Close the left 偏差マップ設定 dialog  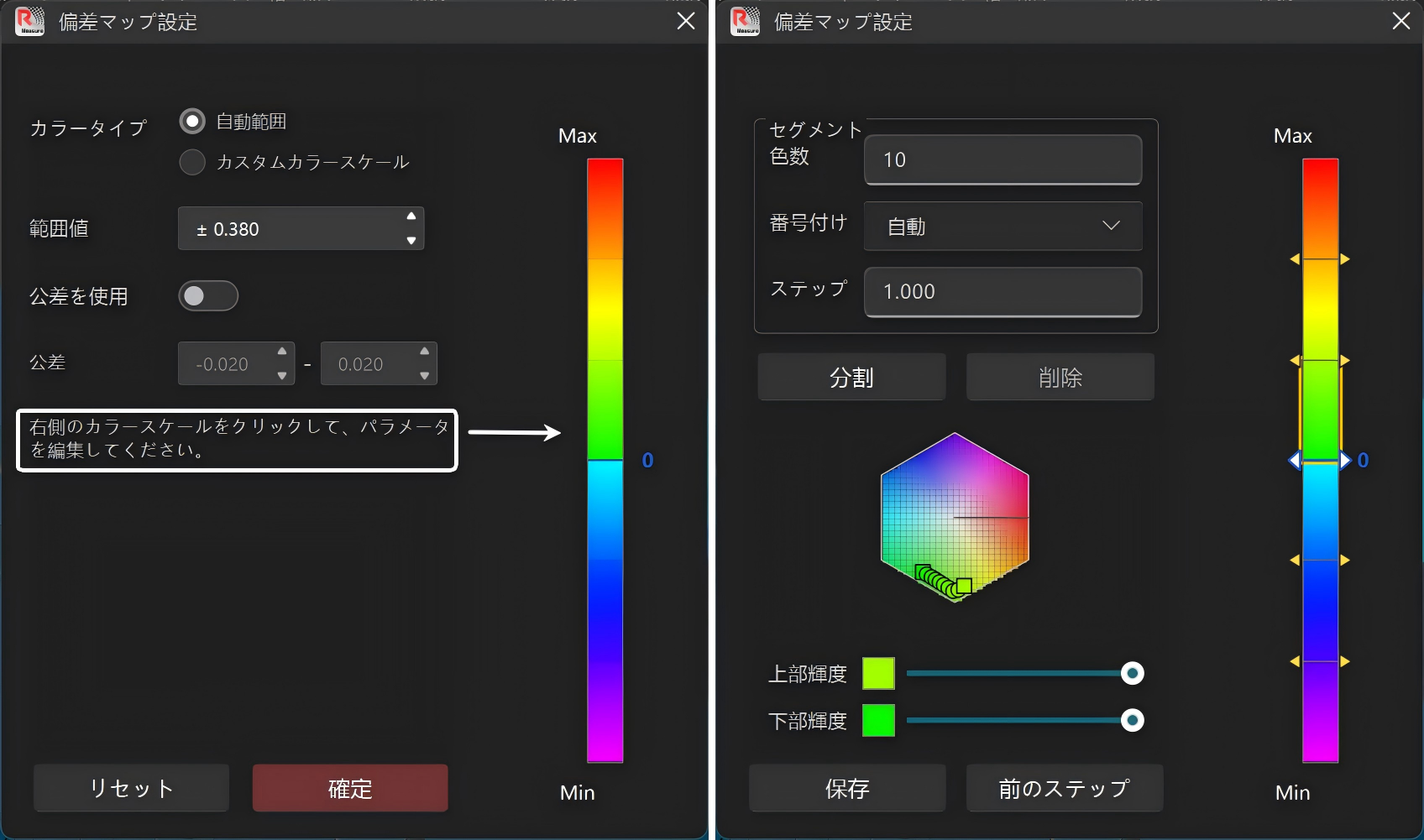(686, 21)
